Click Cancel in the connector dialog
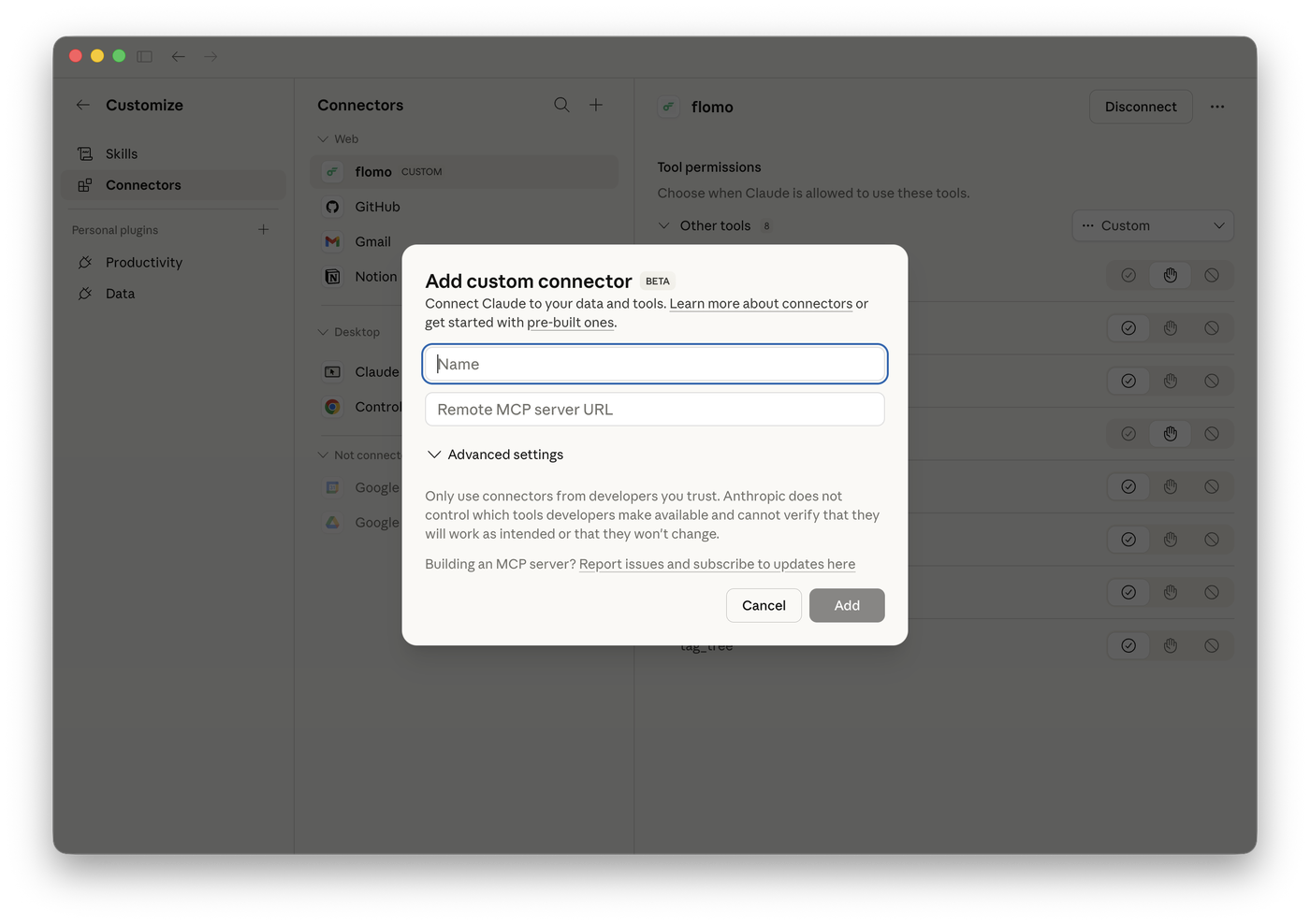This screenshot has width=1310, height=924. [764, 606]
